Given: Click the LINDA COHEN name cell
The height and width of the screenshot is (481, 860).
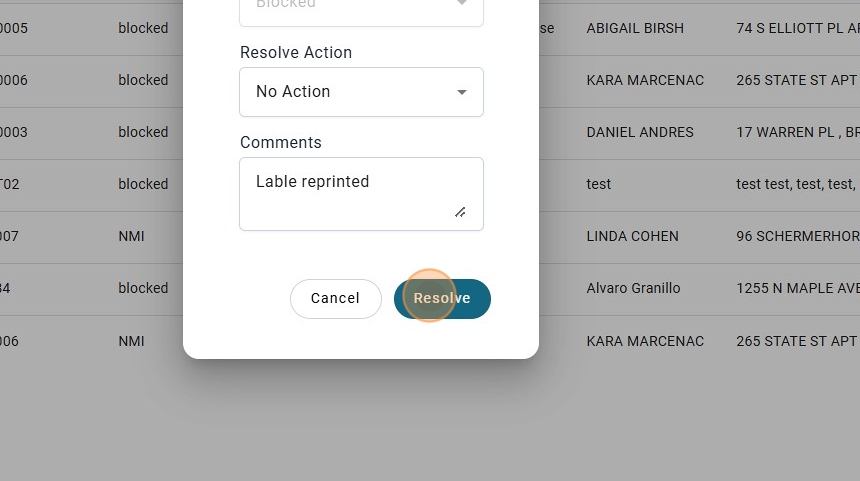Looking at the screenshot, I should pos(632,236).
